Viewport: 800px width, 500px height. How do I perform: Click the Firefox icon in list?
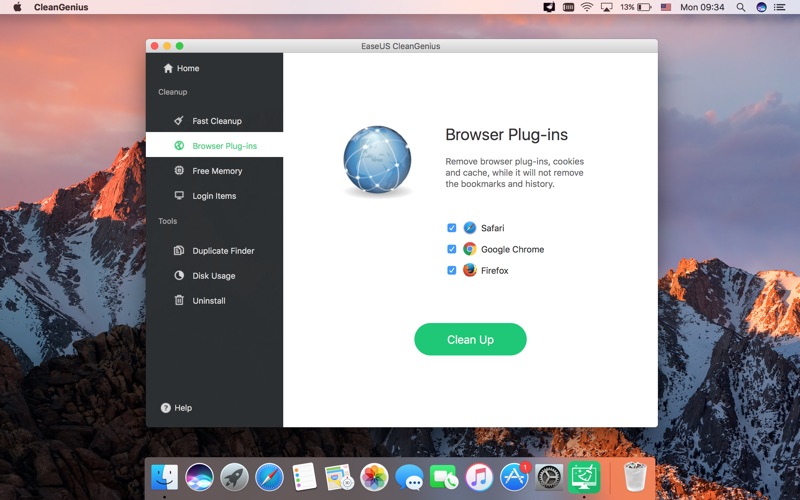tap(469, 270)
